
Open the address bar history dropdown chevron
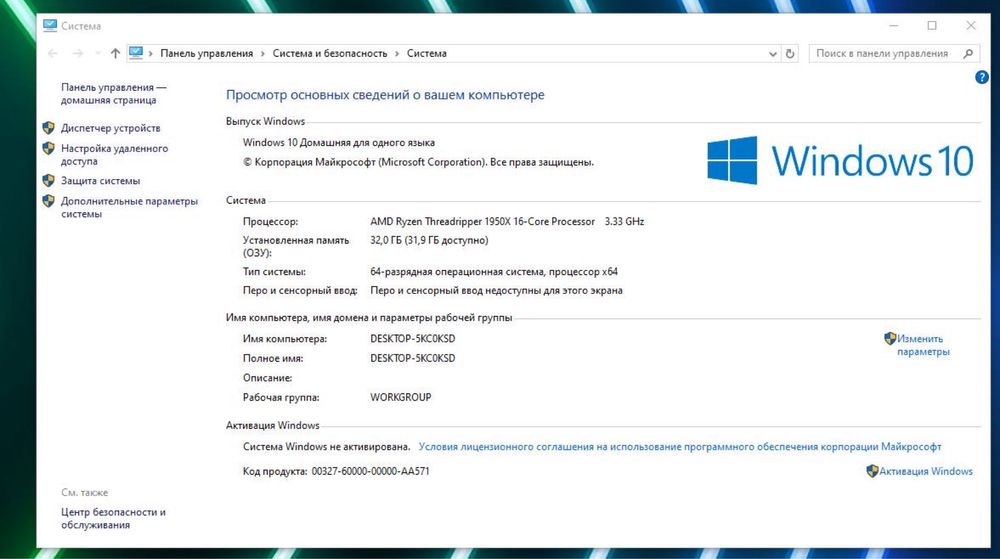[772, 54]
